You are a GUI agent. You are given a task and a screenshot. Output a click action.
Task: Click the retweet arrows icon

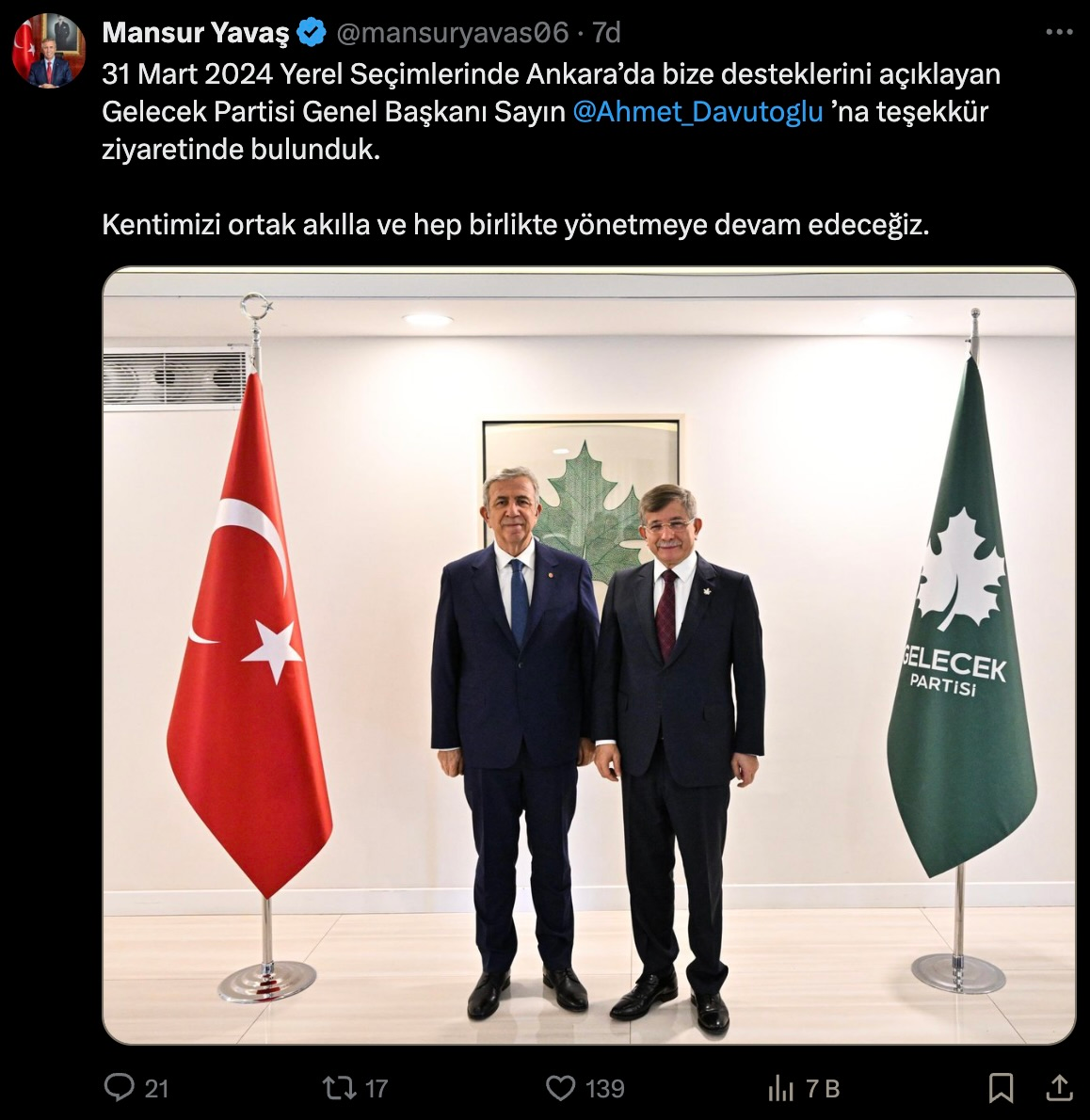click(339, 1088)
